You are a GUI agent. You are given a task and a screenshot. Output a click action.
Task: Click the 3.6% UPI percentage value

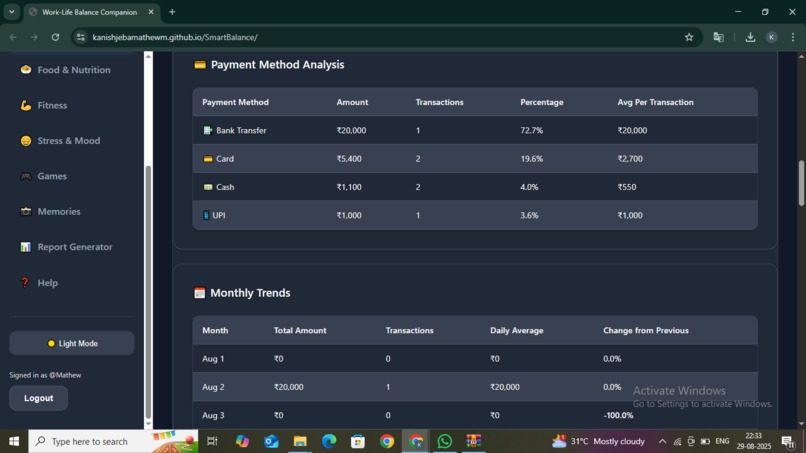tap(529, 215)
